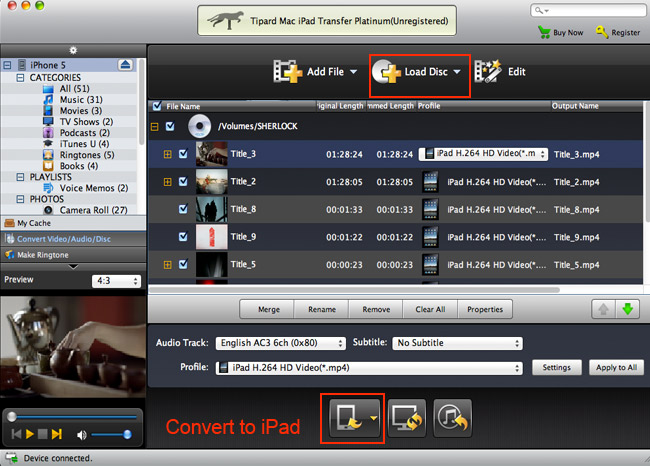This screenshot has width=650, height=466.
Task: Collapse the CATEGORIES section
Action: tap(20, 78)
